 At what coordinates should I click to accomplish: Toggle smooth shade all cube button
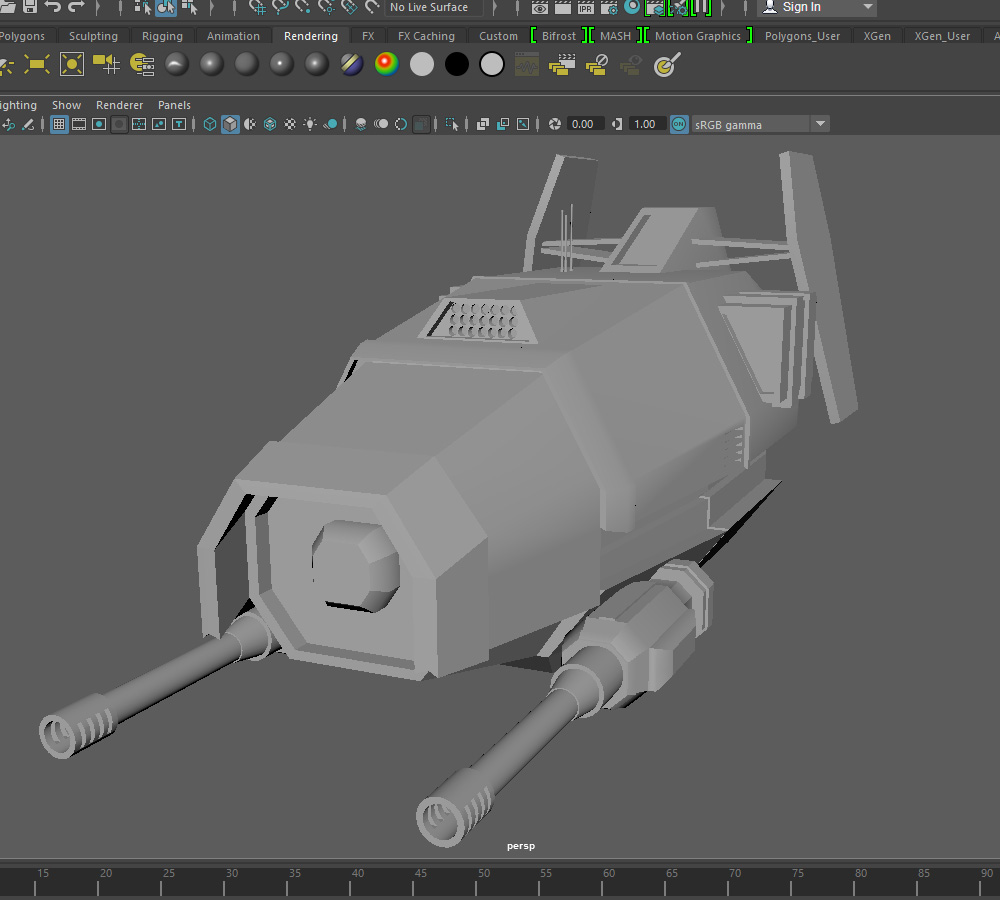[230, 124]
